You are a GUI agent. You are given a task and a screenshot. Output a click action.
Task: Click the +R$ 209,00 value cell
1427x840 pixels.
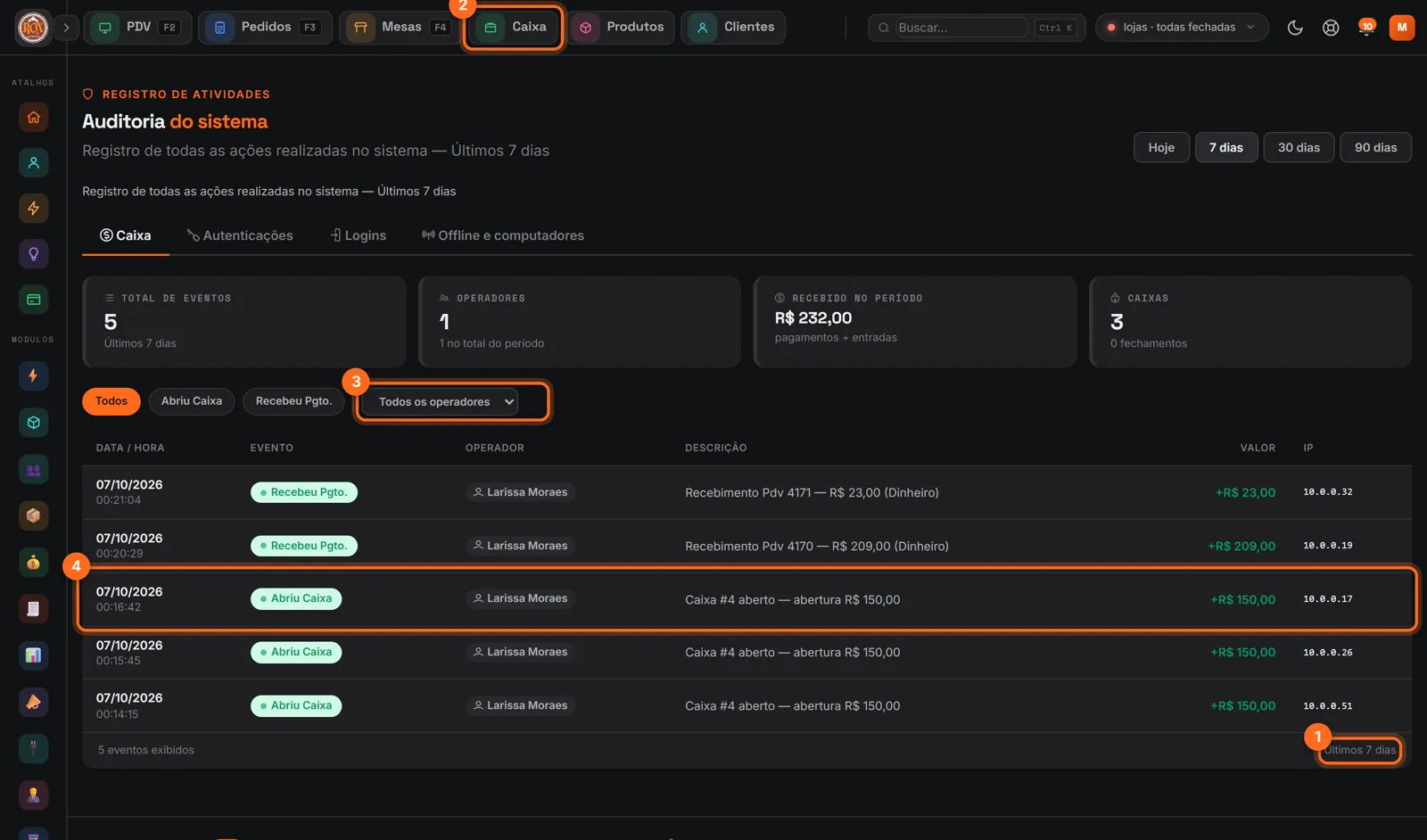[x=1241, y=547]
